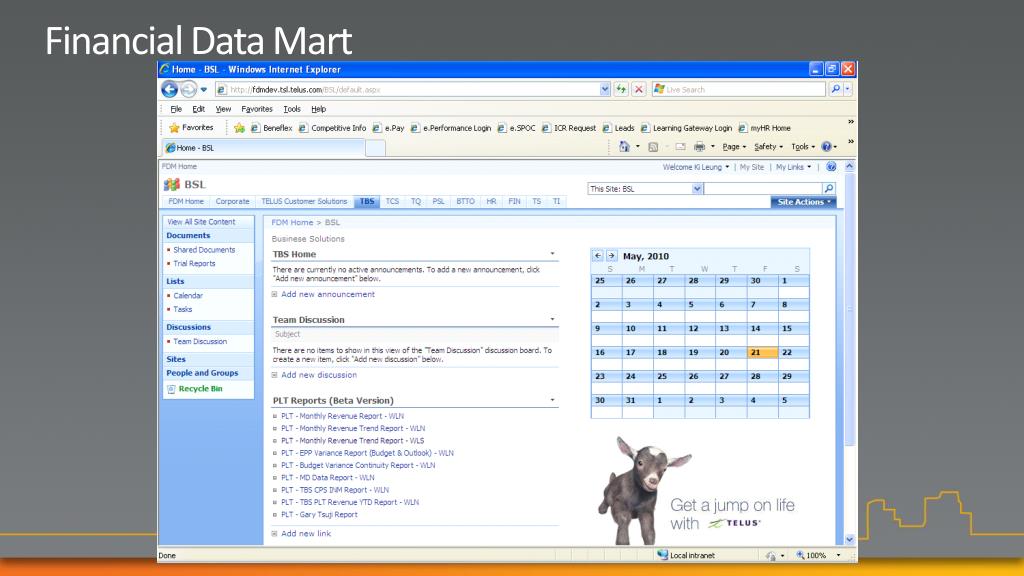Image resolution: width=1024 pixels, height=576 pixels.
Task: Open the recent pages dropdown arrow
Action: pyautogui.click(x=204, y=89)
